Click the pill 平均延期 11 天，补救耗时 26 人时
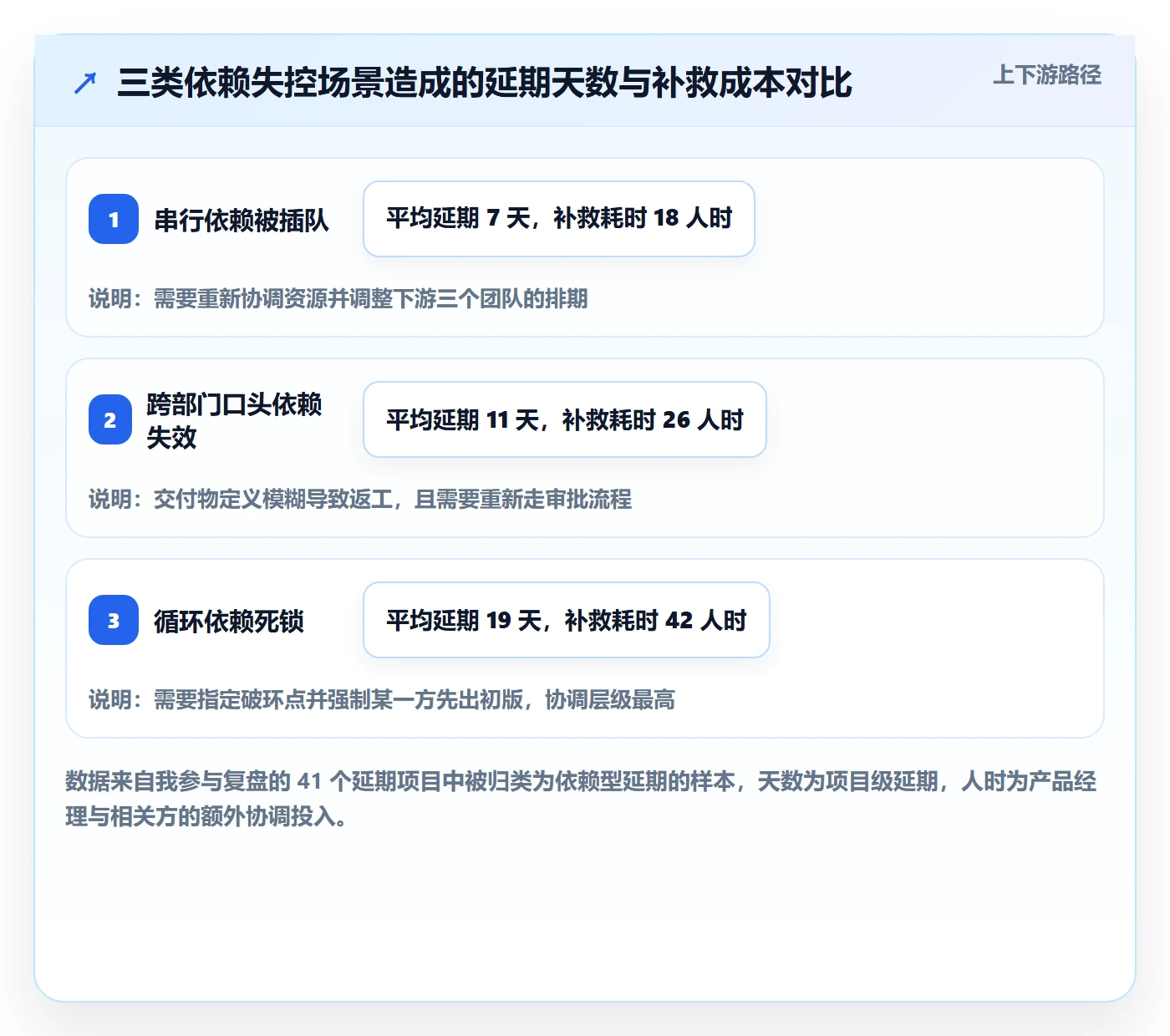Image resolution: width=1170 pixels, height=1036 pixels. 565,419
